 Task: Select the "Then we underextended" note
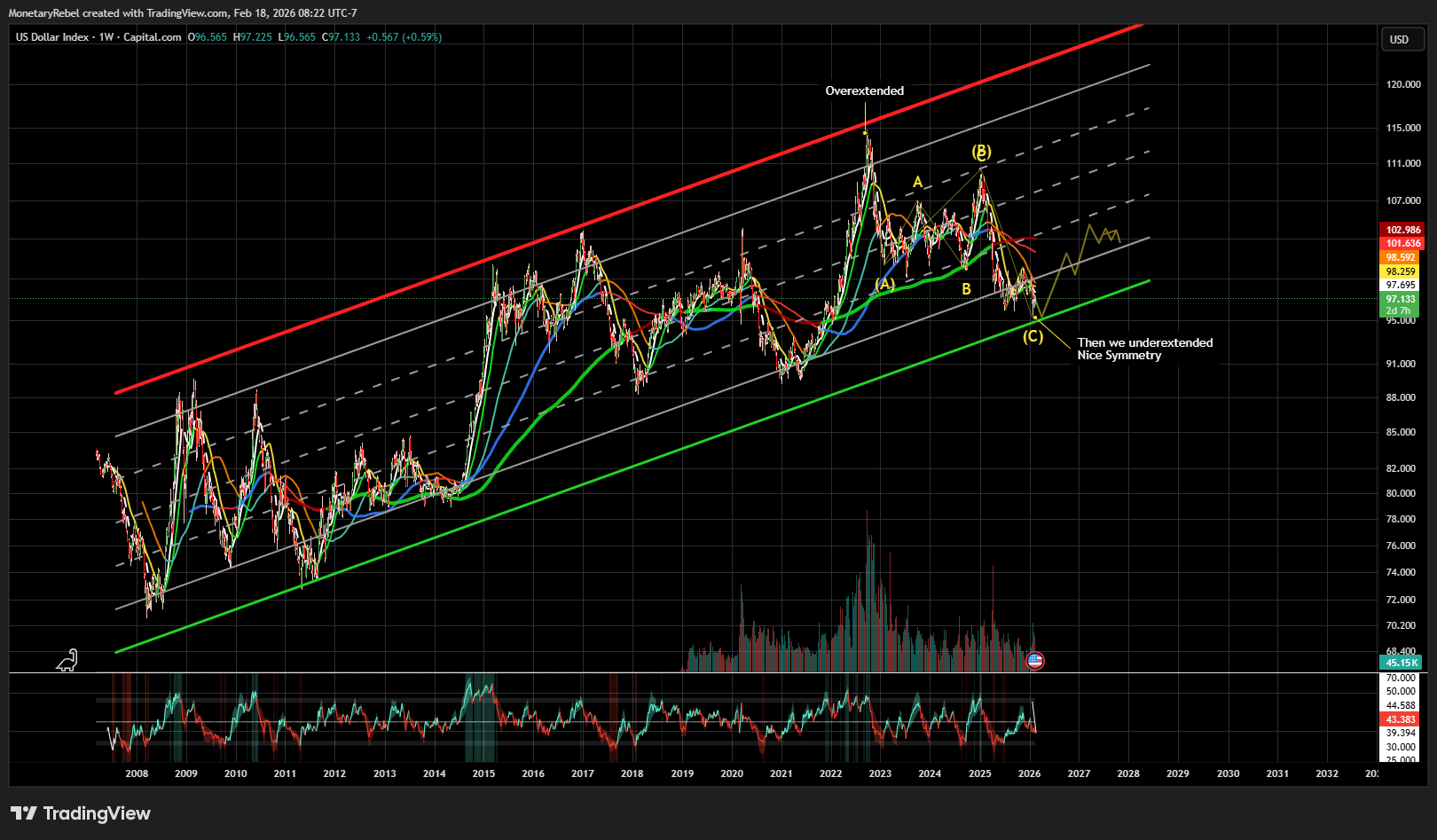tap(1145, 342)
